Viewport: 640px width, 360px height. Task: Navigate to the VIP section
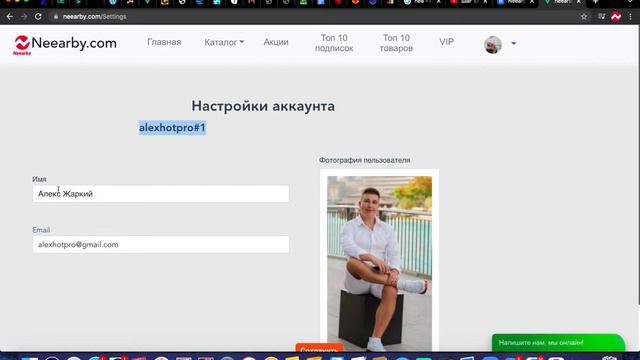point(447,42)
